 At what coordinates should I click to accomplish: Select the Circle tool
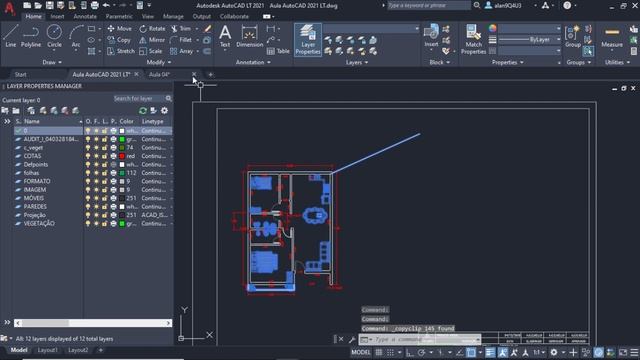click(54, 36)
